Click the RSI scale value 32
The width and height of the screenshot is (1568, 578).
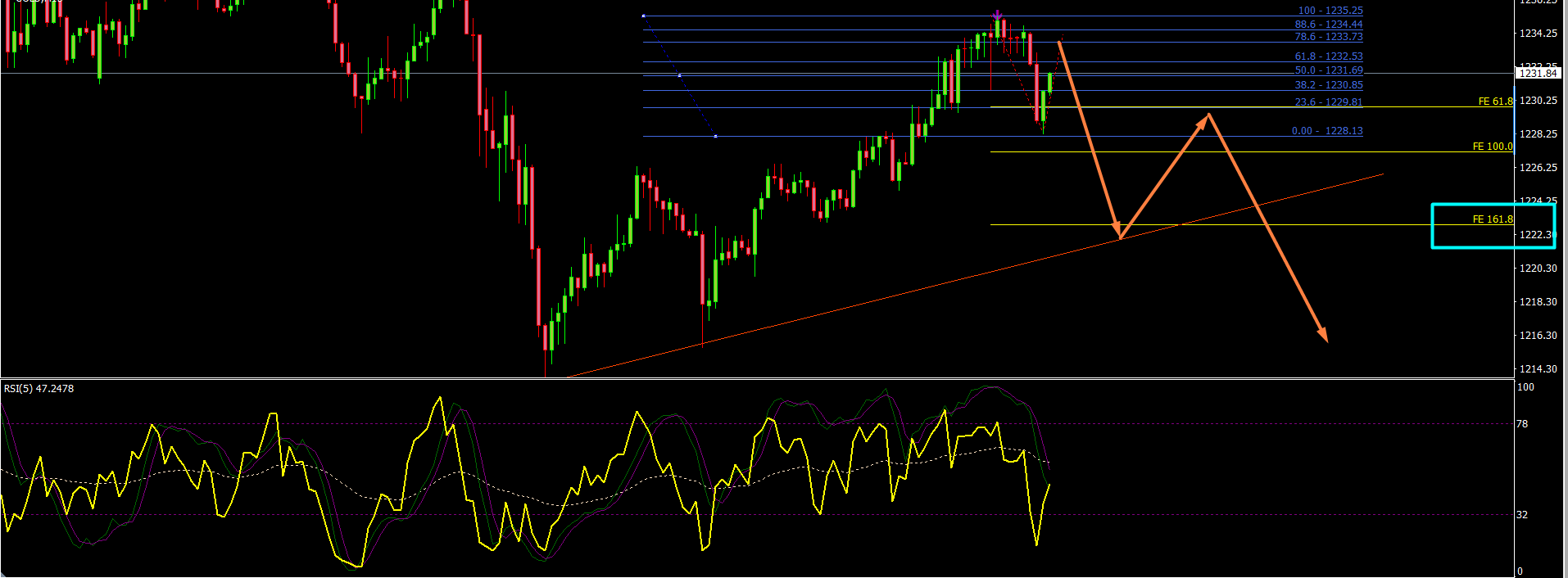(x=1522, y=515)
